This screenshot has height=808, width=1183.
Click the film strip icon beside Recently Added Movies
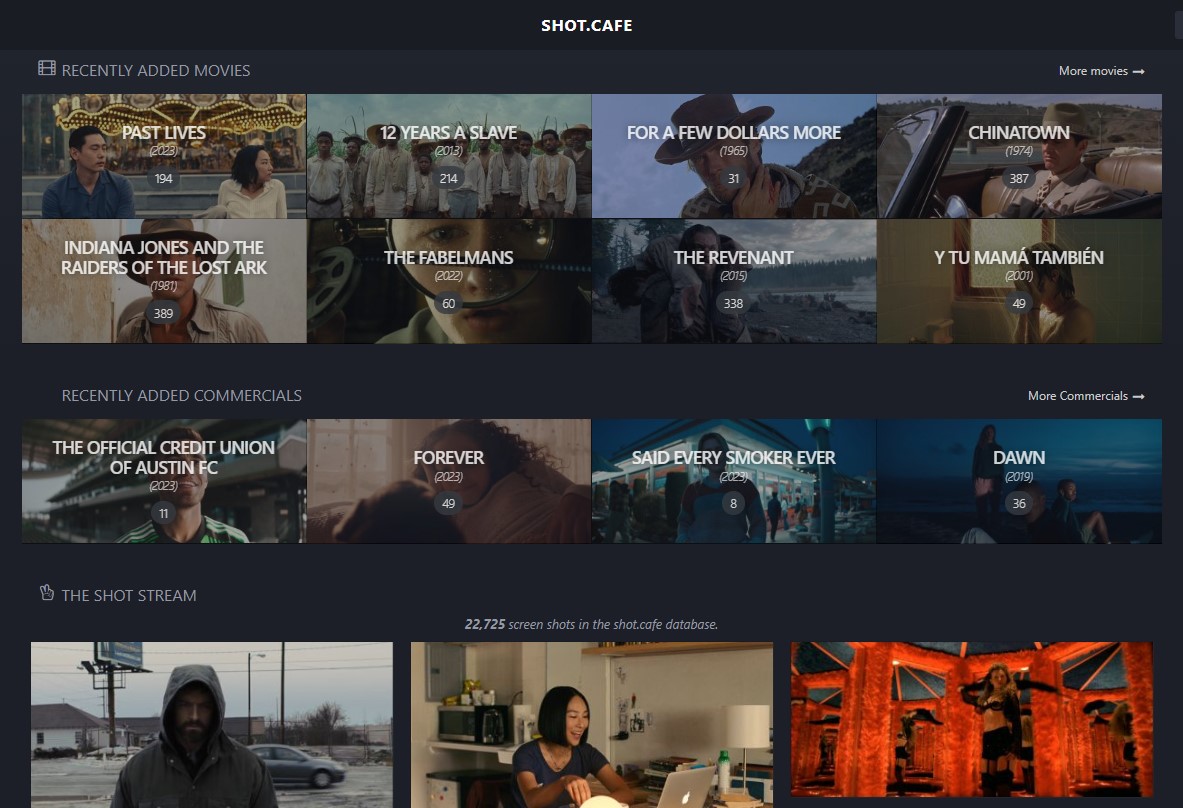pos(47,69)
